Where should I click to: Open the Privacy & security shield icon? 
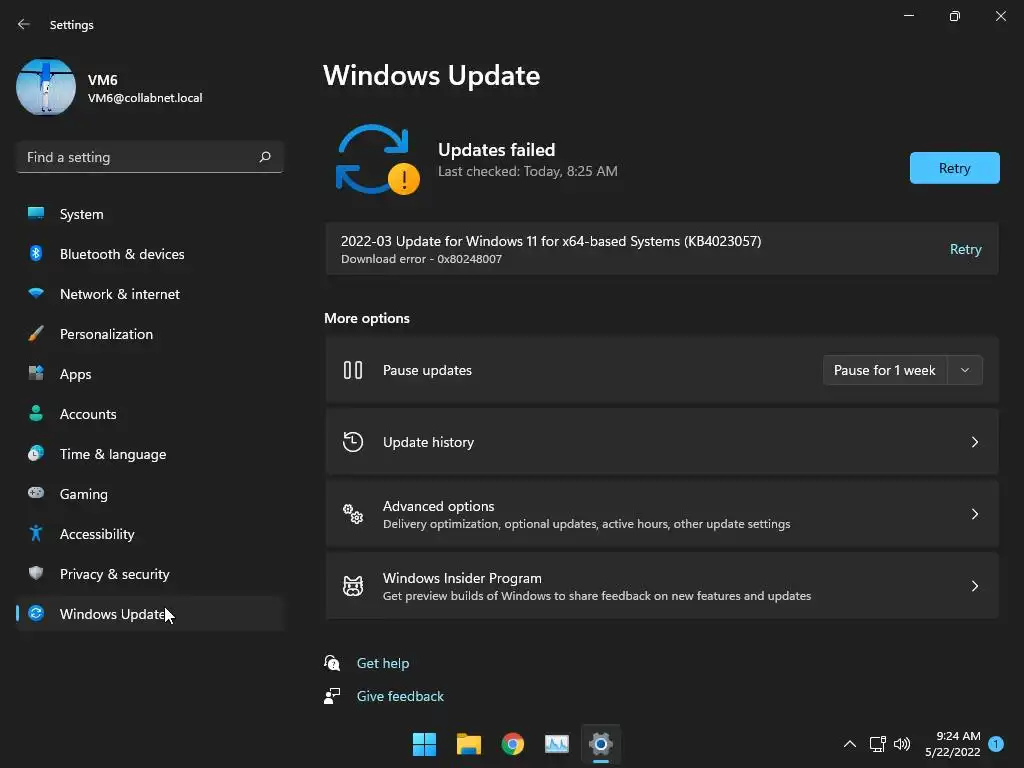point(36,573)
